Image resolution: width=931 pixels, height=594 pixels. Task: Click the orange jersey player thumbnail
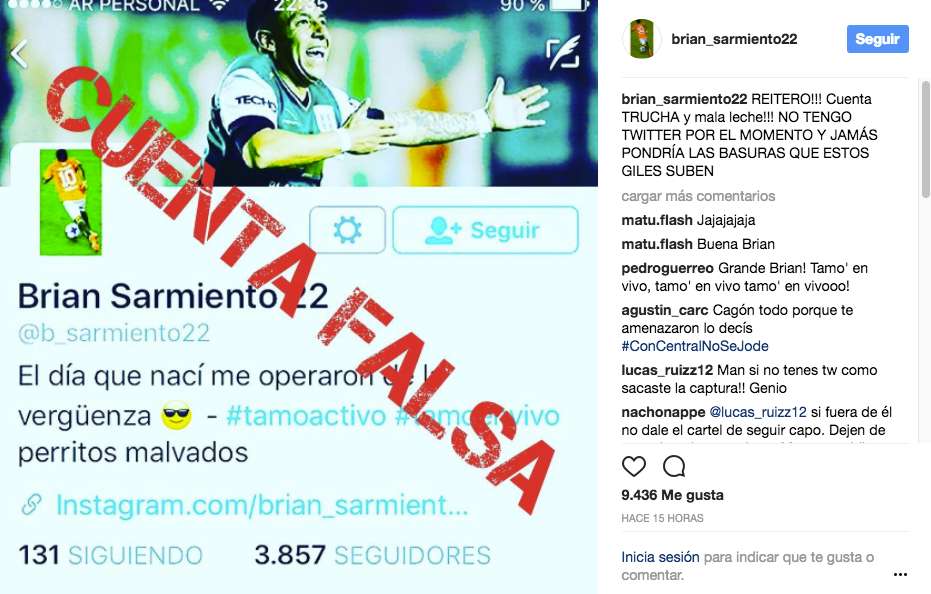71,203
